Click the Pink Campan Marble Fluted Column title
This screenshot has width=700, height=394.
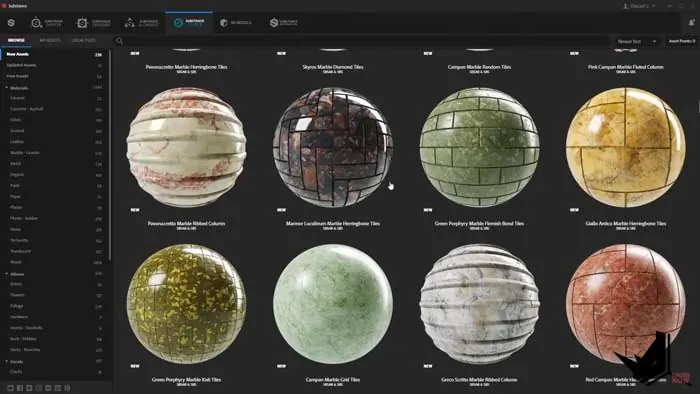coord(625,67)
